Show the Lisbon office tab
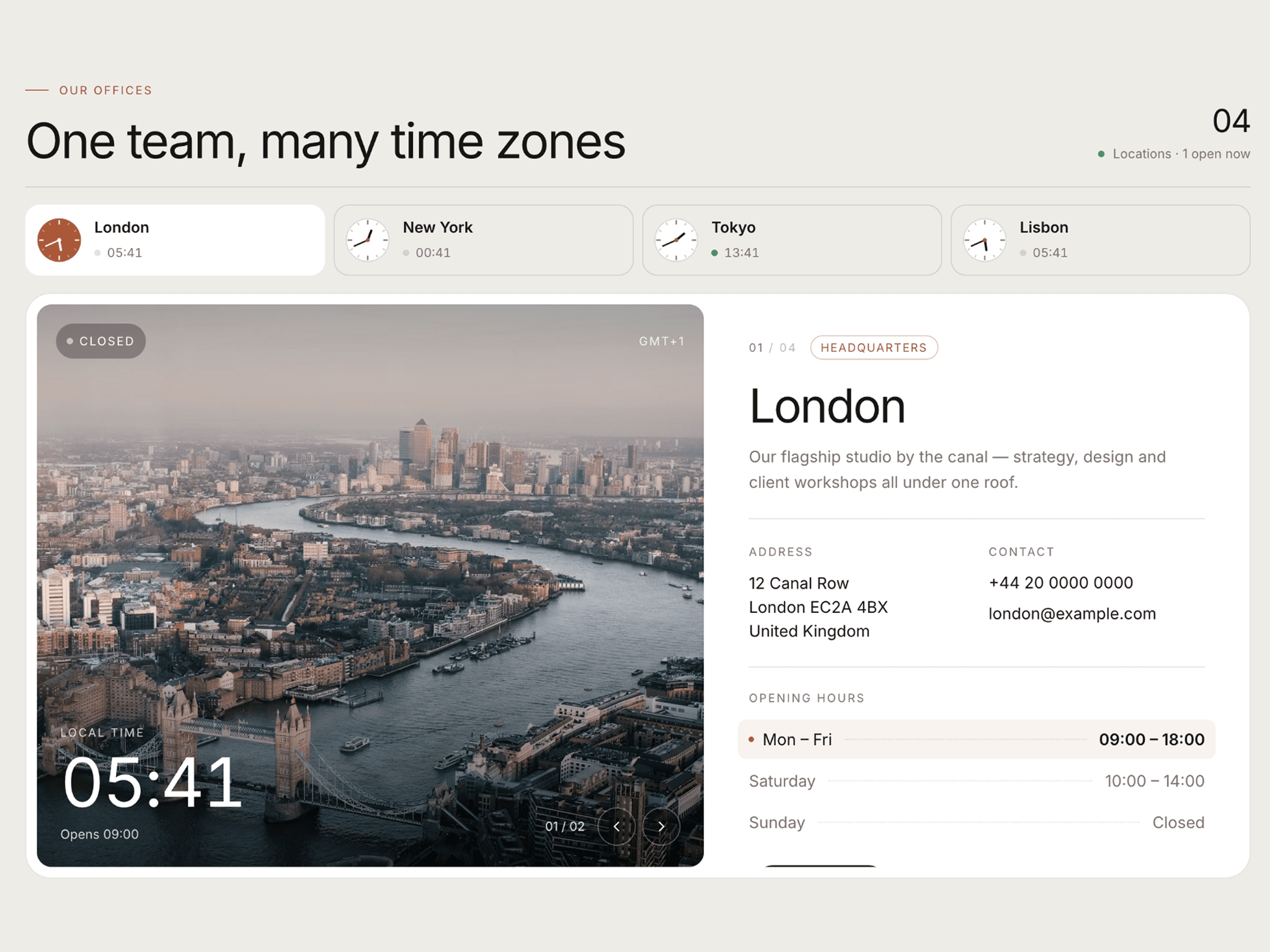This screenshot has height=952, width=1270. [x=1101, y=240]
